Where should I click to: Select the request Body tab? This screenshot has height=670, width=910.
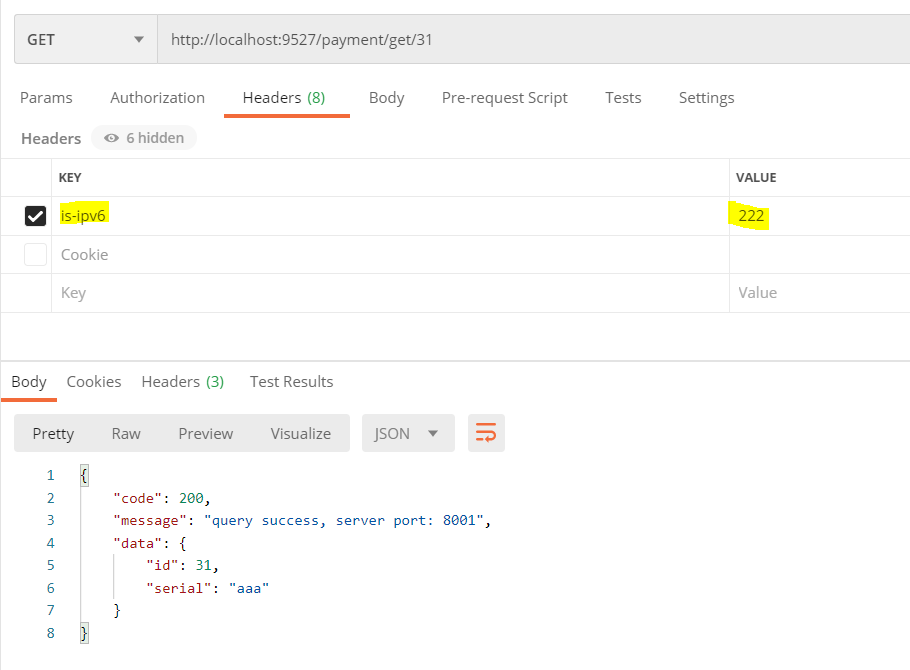pos(386,97)
